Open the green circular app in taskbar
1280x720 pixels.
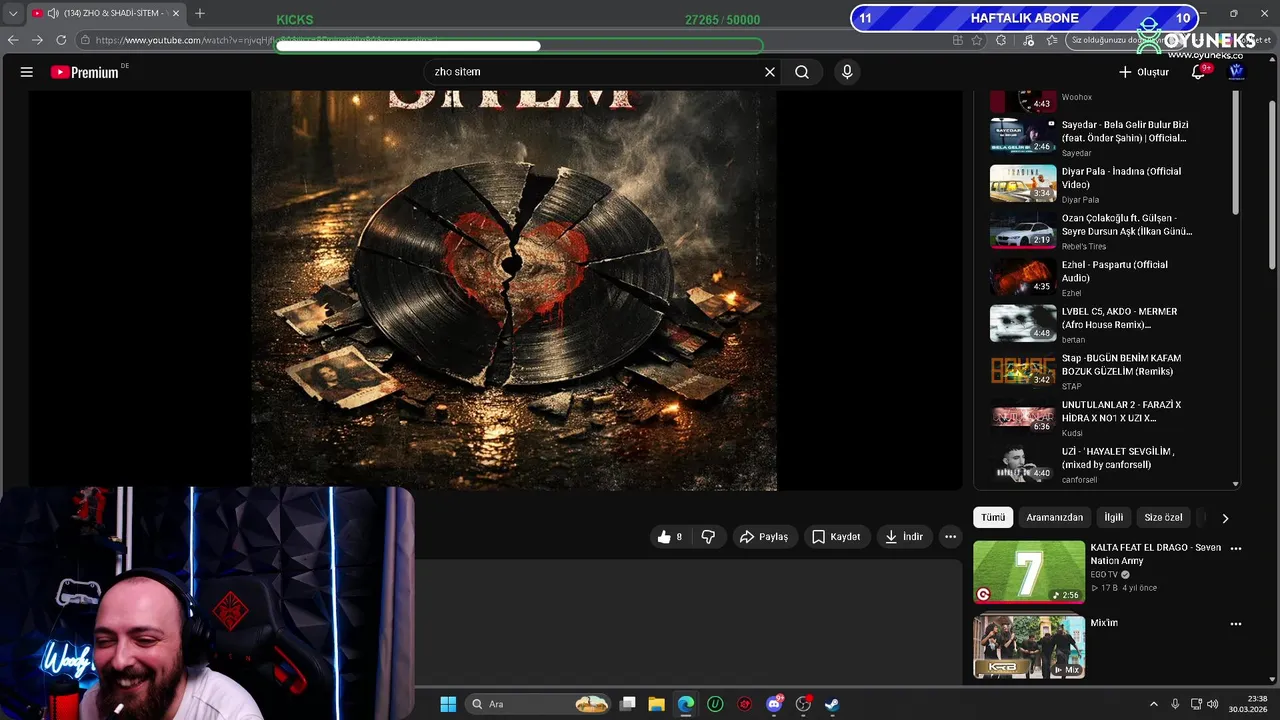[715, 704]
